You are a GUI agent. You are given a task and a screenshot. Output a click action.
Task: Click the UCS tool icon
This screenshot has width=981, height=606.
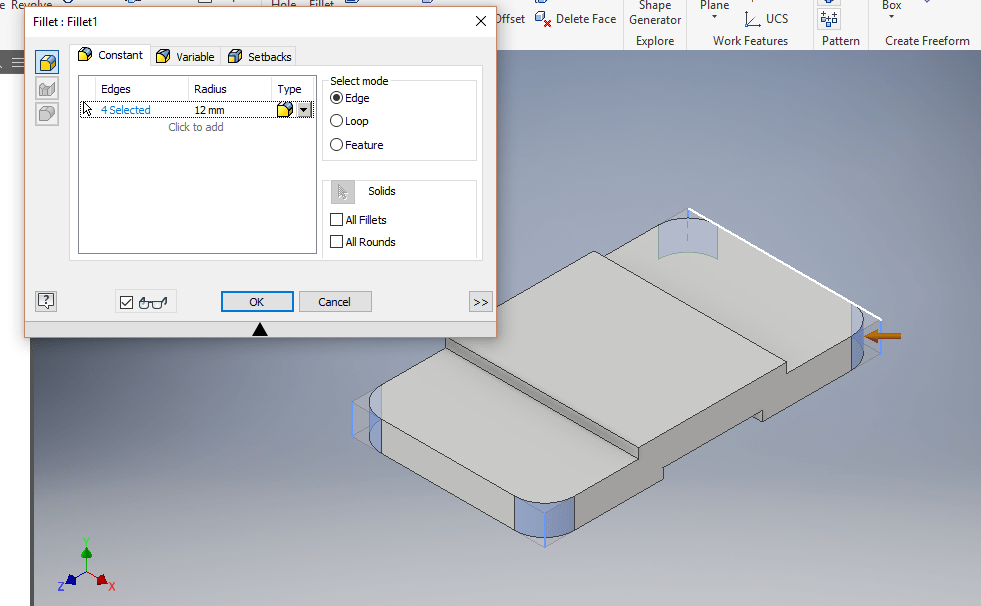click(753, 19)
